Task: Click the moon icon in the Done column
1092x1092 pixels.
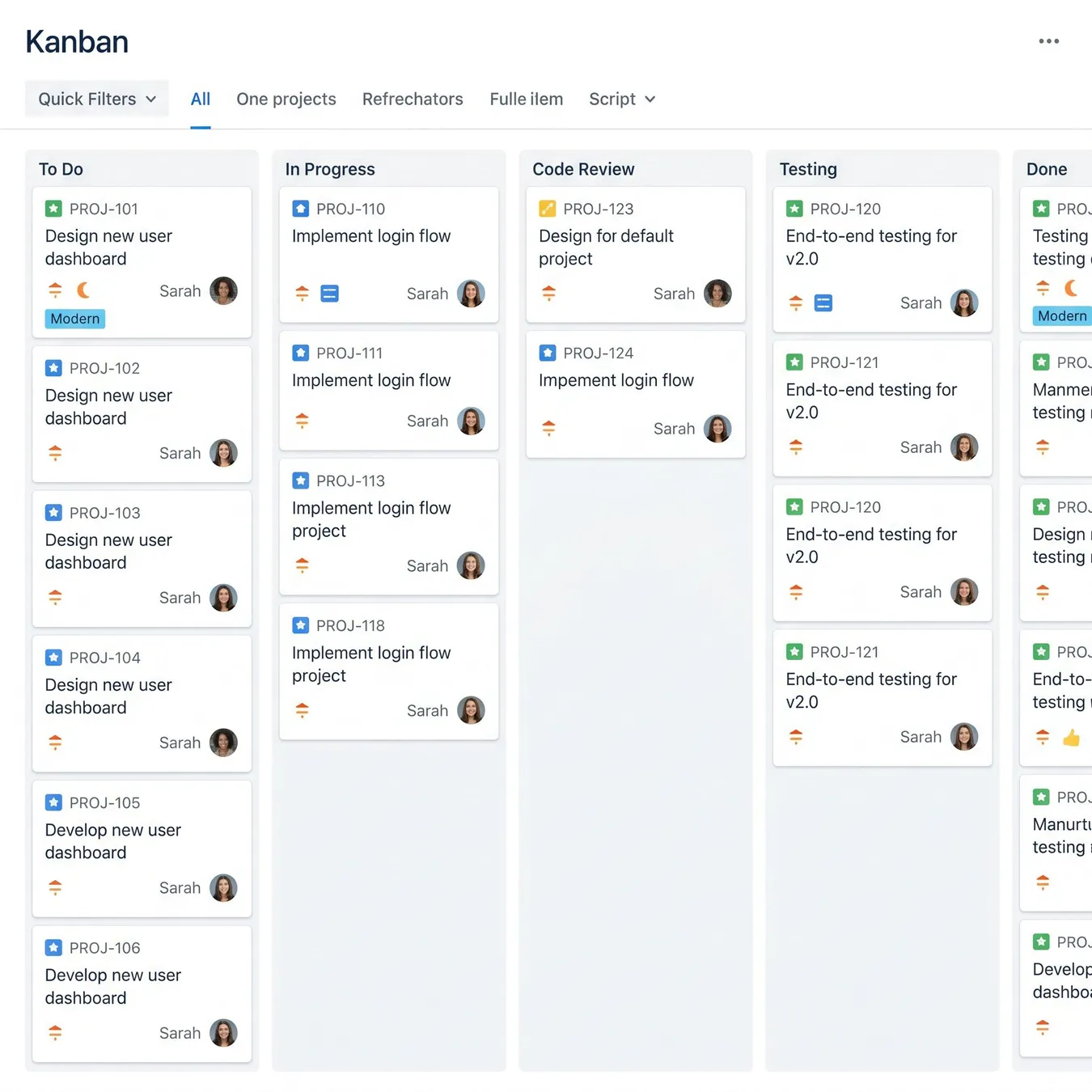Action: pyautogui.click(x=1071, y=287)
